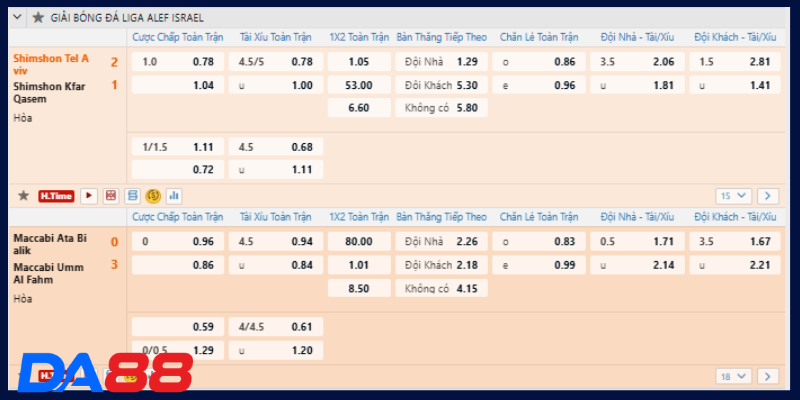Open the blue stacked list icon
The image size is (800, 400).
[132, 196]
